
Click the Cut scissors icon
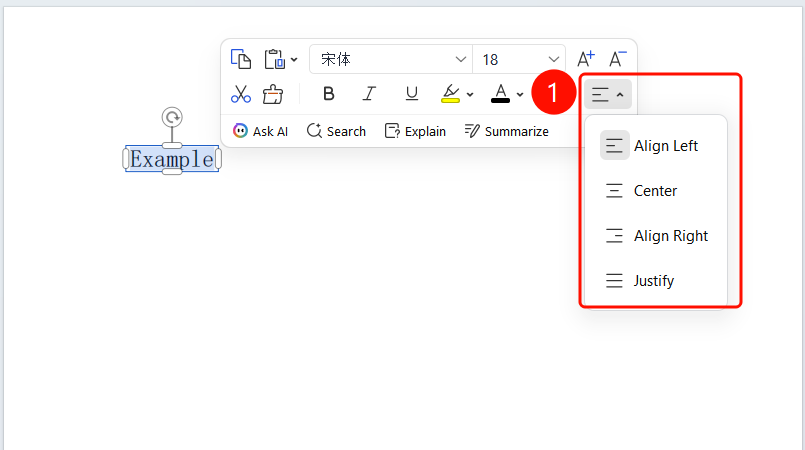point(241,94)
